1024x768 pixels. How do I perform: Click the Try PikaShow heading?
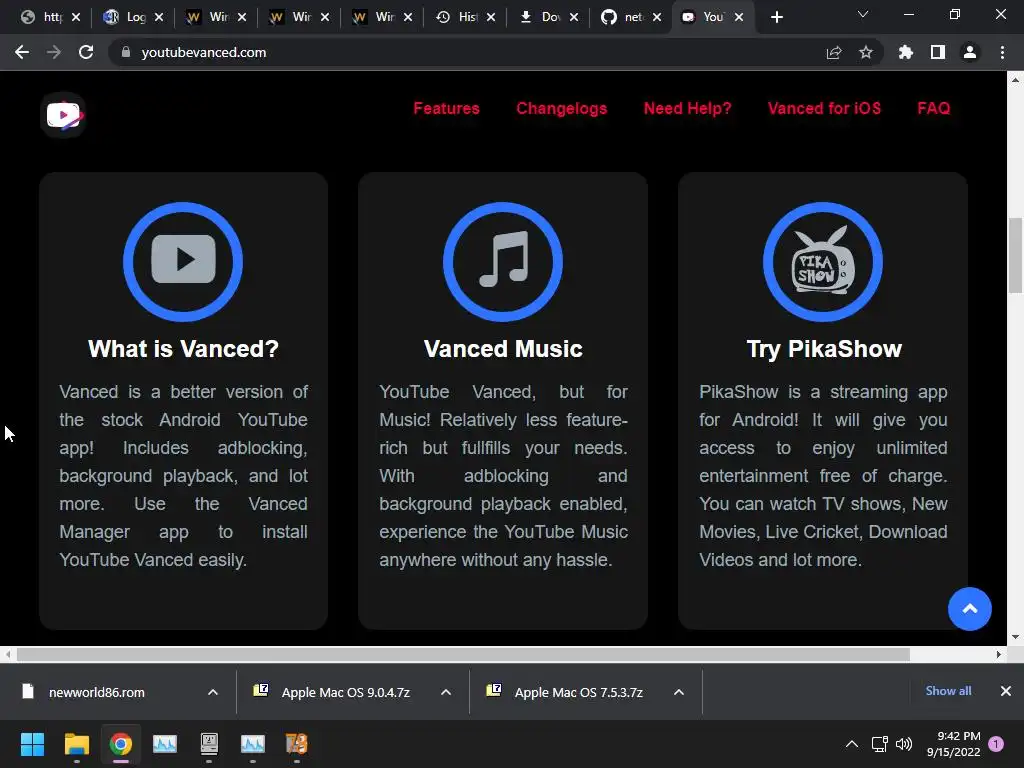tap(824, 349)
